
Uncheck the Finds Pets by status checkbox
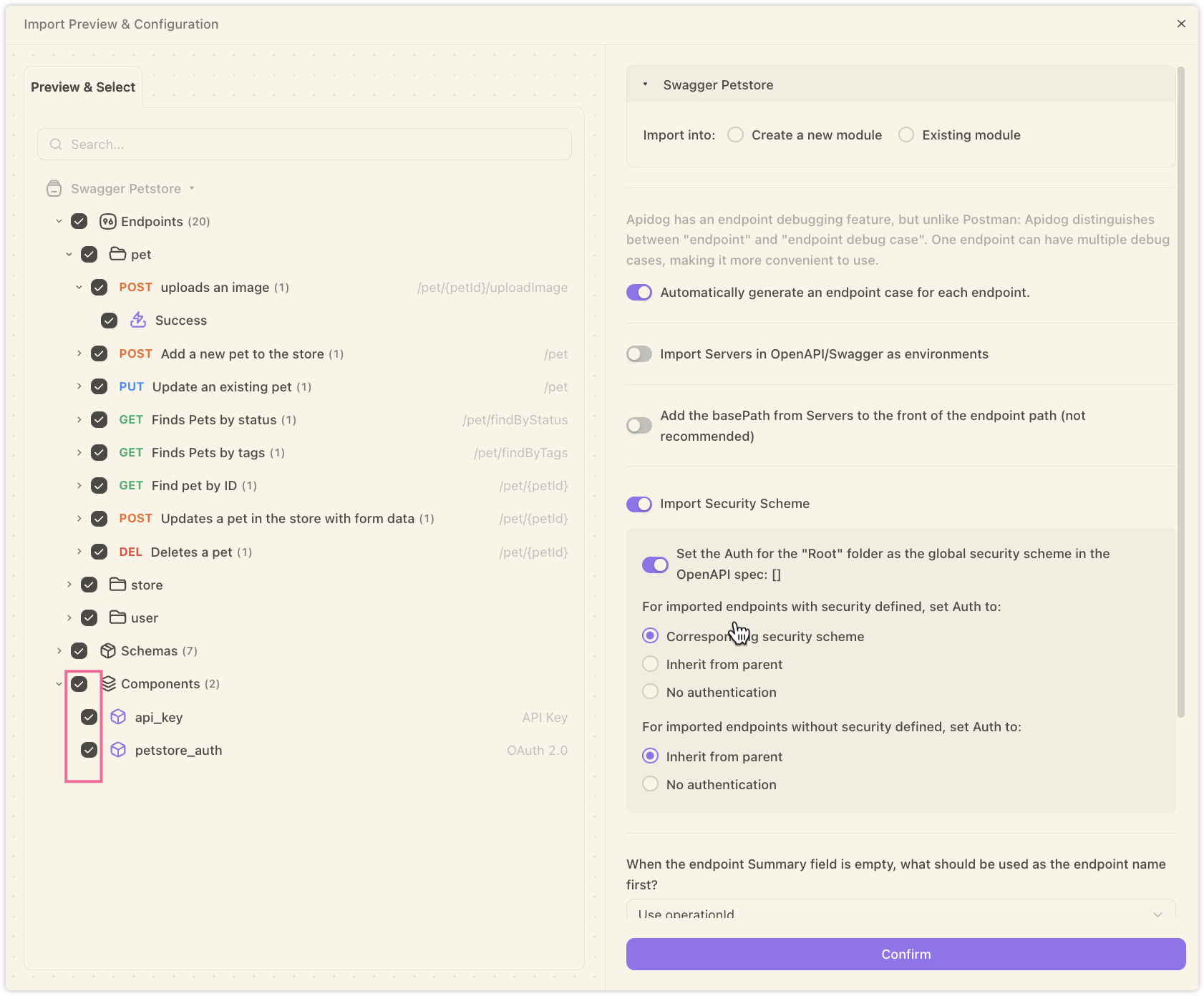(x=99, y=420)
